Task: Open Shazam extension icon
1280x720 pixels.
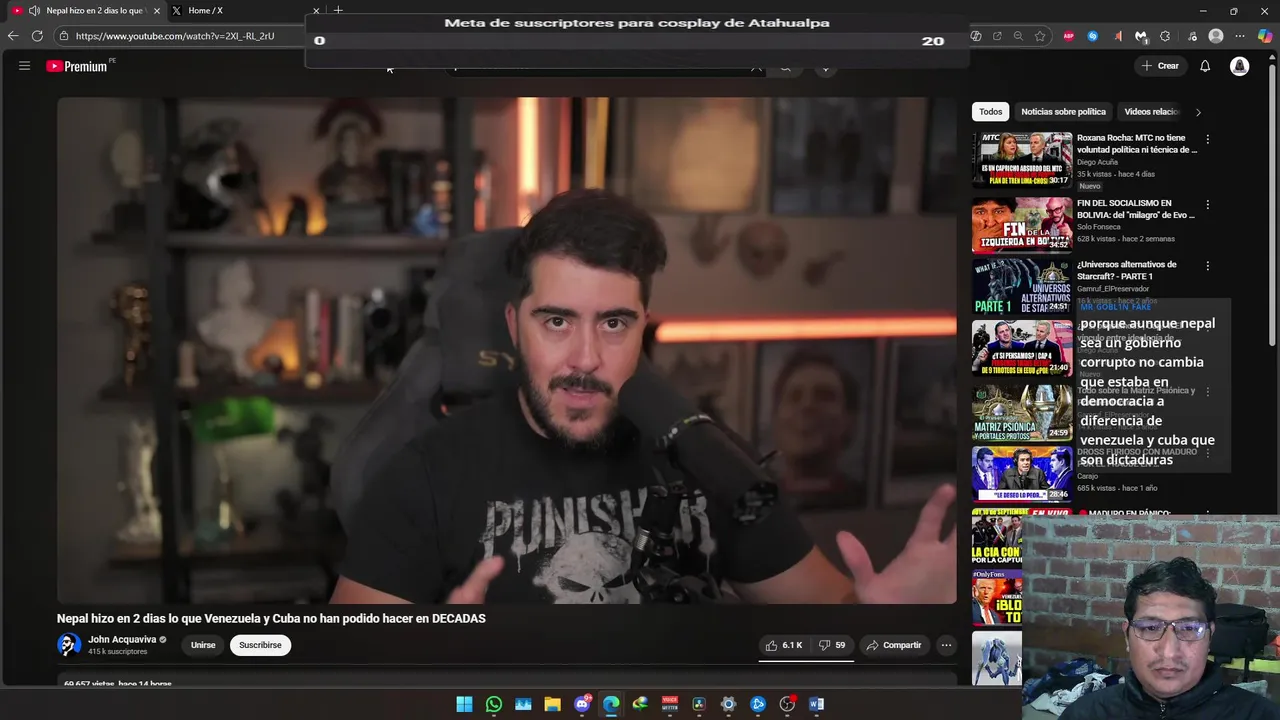Action: (x=1093, y=36)
